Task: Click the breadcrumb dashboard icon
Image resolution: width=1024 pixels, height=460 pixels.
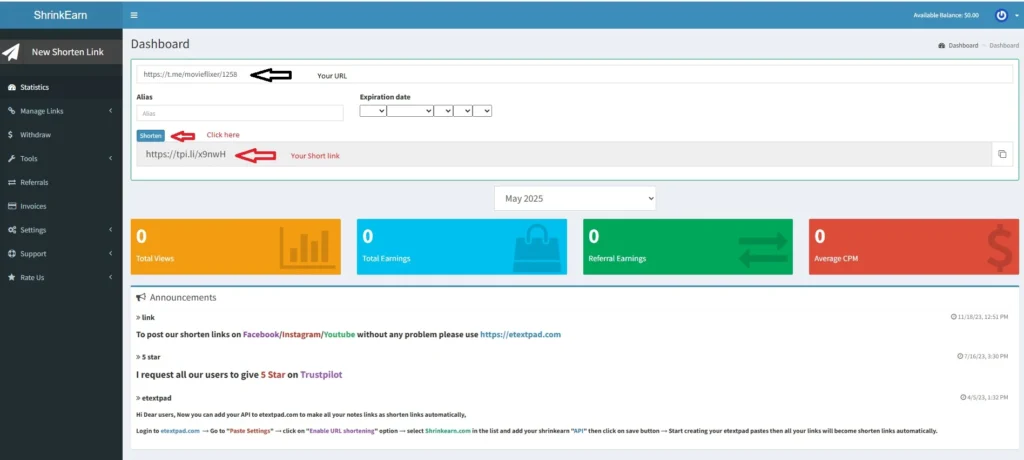Action: [x=942, y=46]
